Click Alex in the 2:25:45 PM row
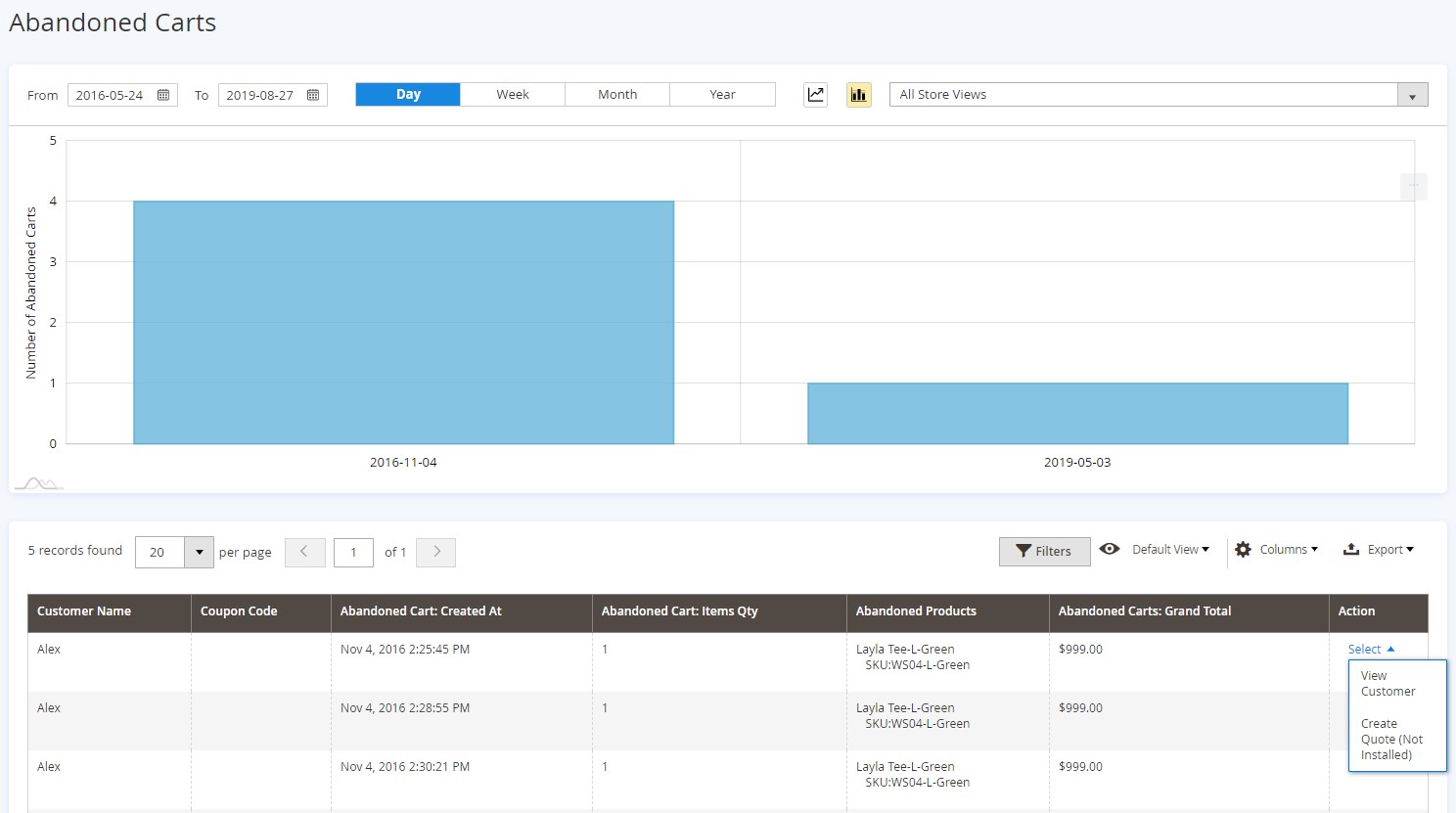Viewport: 1456px width, 813px height. click(49, 650)
